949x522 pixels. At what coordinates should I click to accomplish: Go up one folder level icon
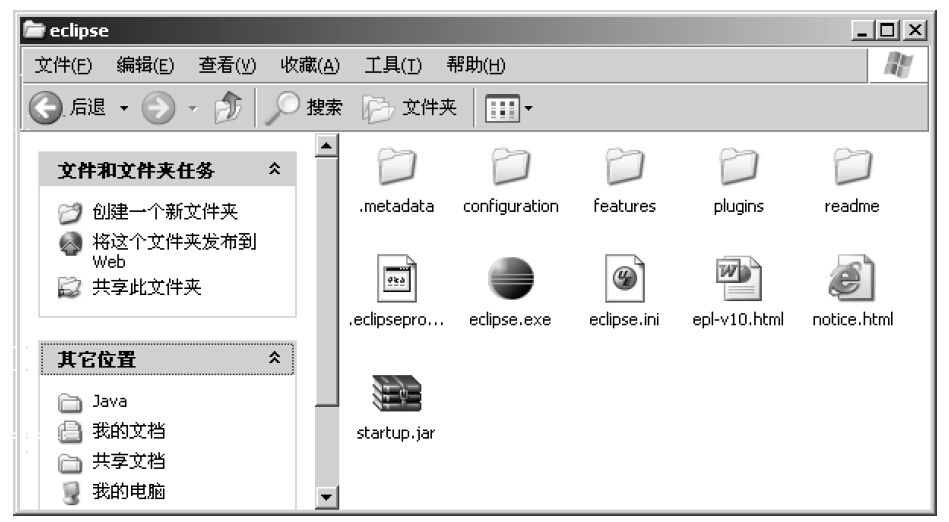point(228,108)
